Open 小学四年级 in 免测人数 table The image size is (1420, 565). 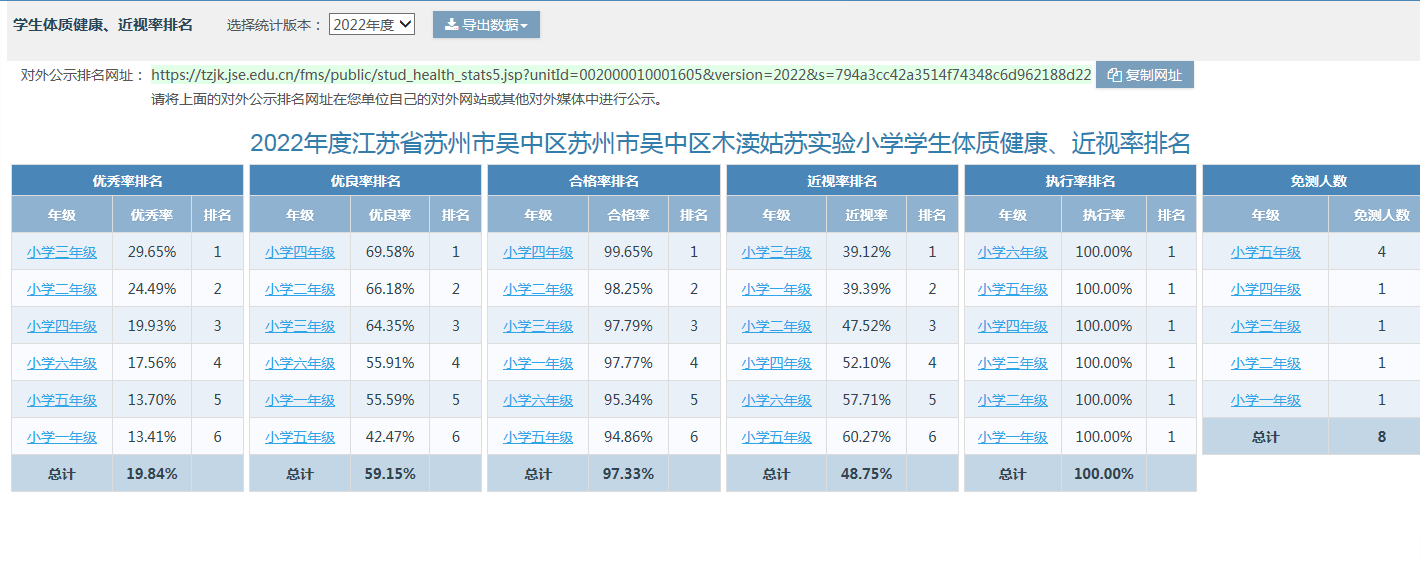point(1266,289)
